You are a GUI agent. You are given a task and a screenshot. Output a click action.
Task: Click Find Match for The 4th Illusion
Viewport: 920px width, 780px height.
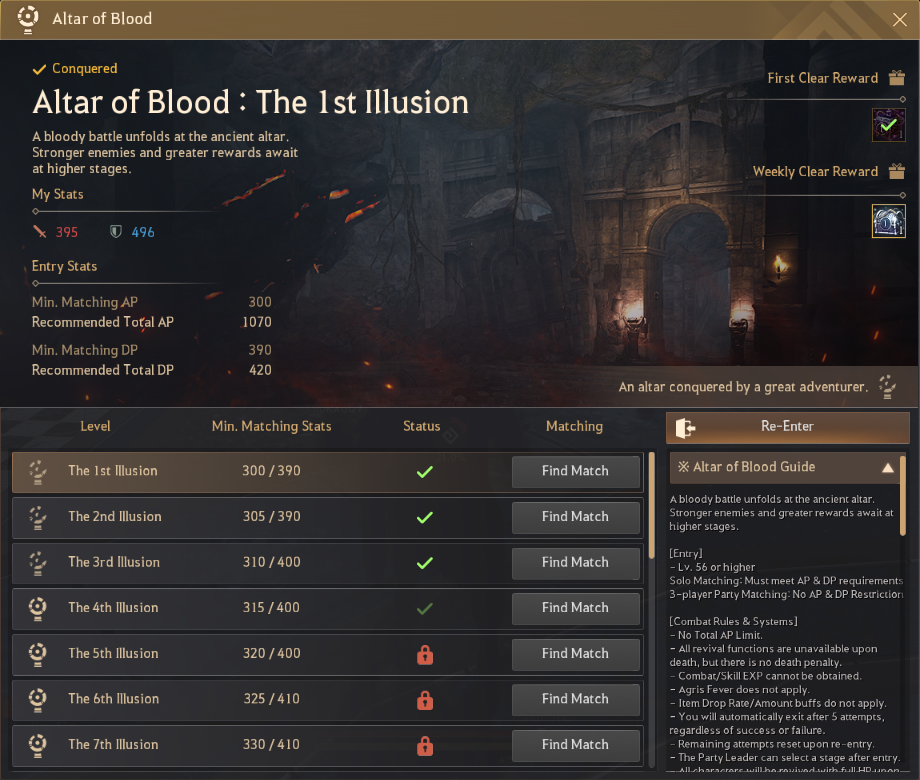(575, 608)
